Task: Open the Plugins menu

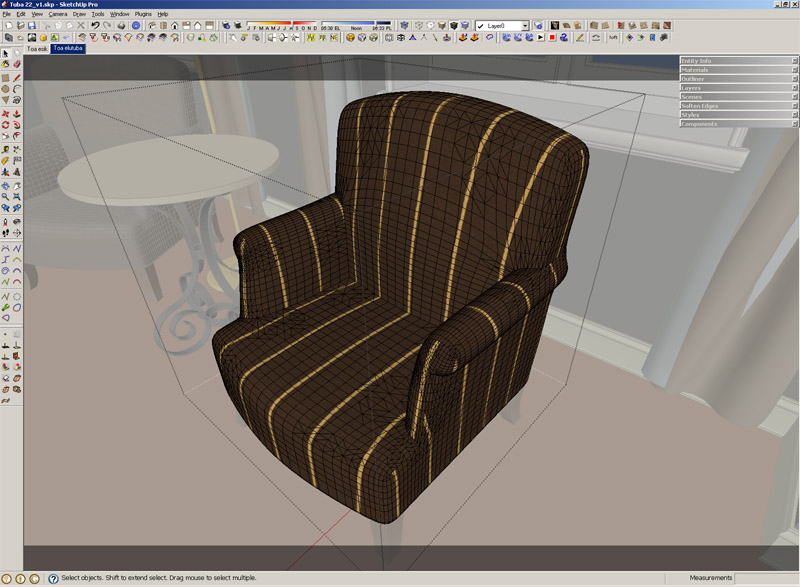Action: (142, 14)
